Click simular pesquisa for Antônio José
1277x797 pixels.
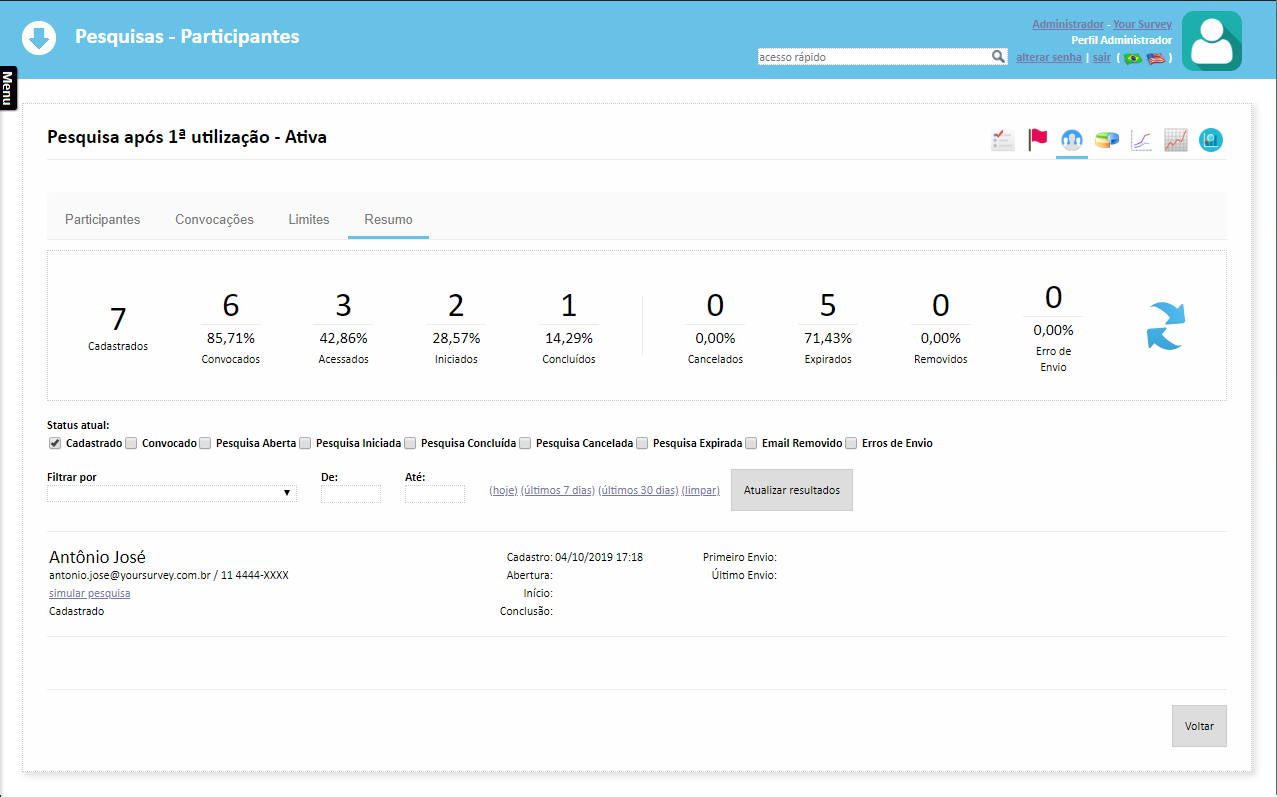tap(89, 593)
